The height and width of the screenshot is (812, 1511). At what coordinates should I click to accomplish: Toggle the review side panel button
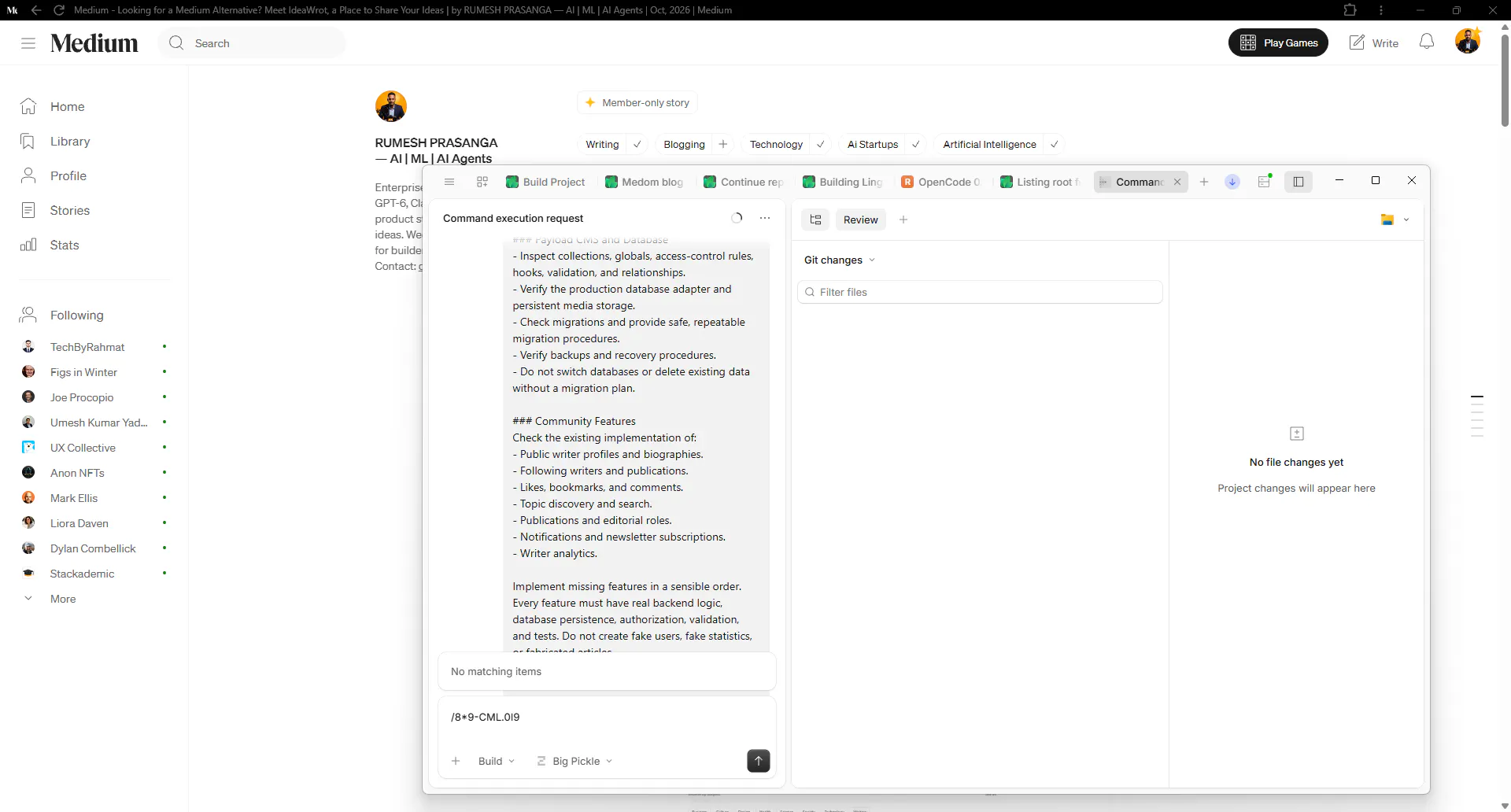1299,182
